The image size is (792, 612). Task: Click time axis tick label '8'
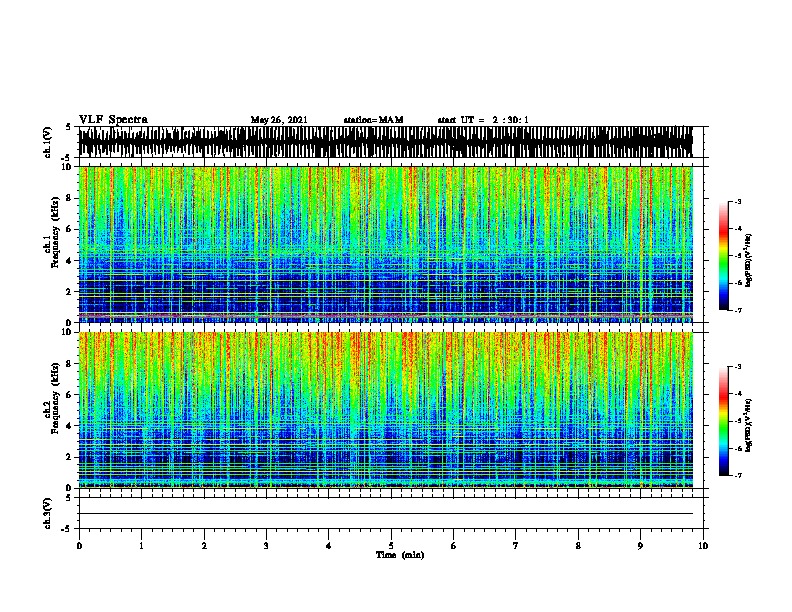tap(578, 546)
